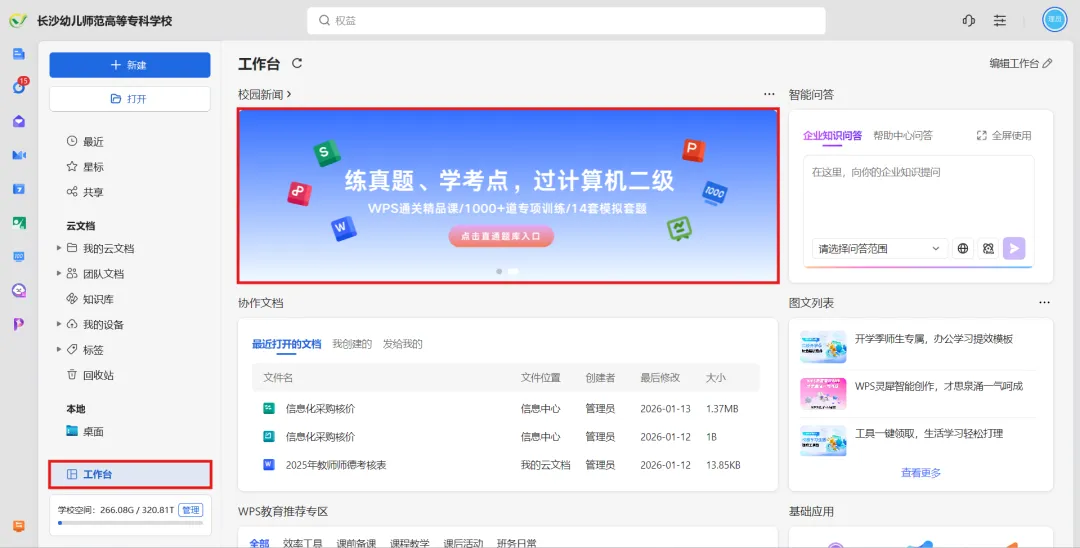Screen dimensions: 1080x548
Task: Select 我创建的 tab
Action: pos(352,344)
